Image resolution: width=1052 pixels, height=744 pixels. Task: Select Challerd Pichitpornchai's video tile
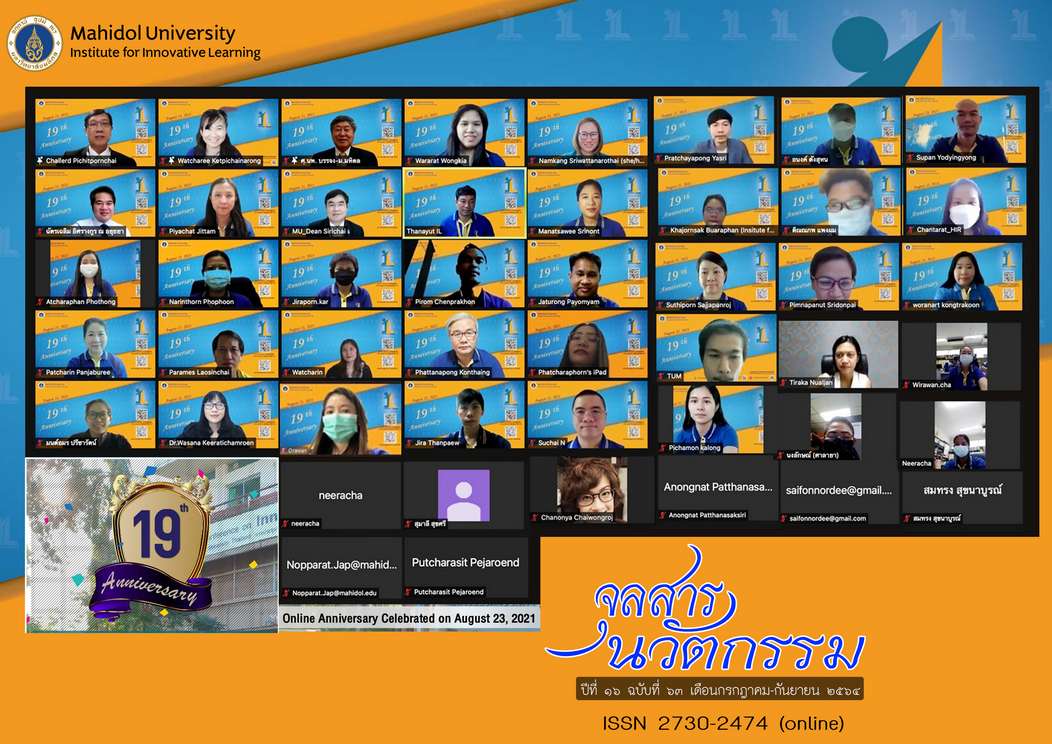coord(96,130)
